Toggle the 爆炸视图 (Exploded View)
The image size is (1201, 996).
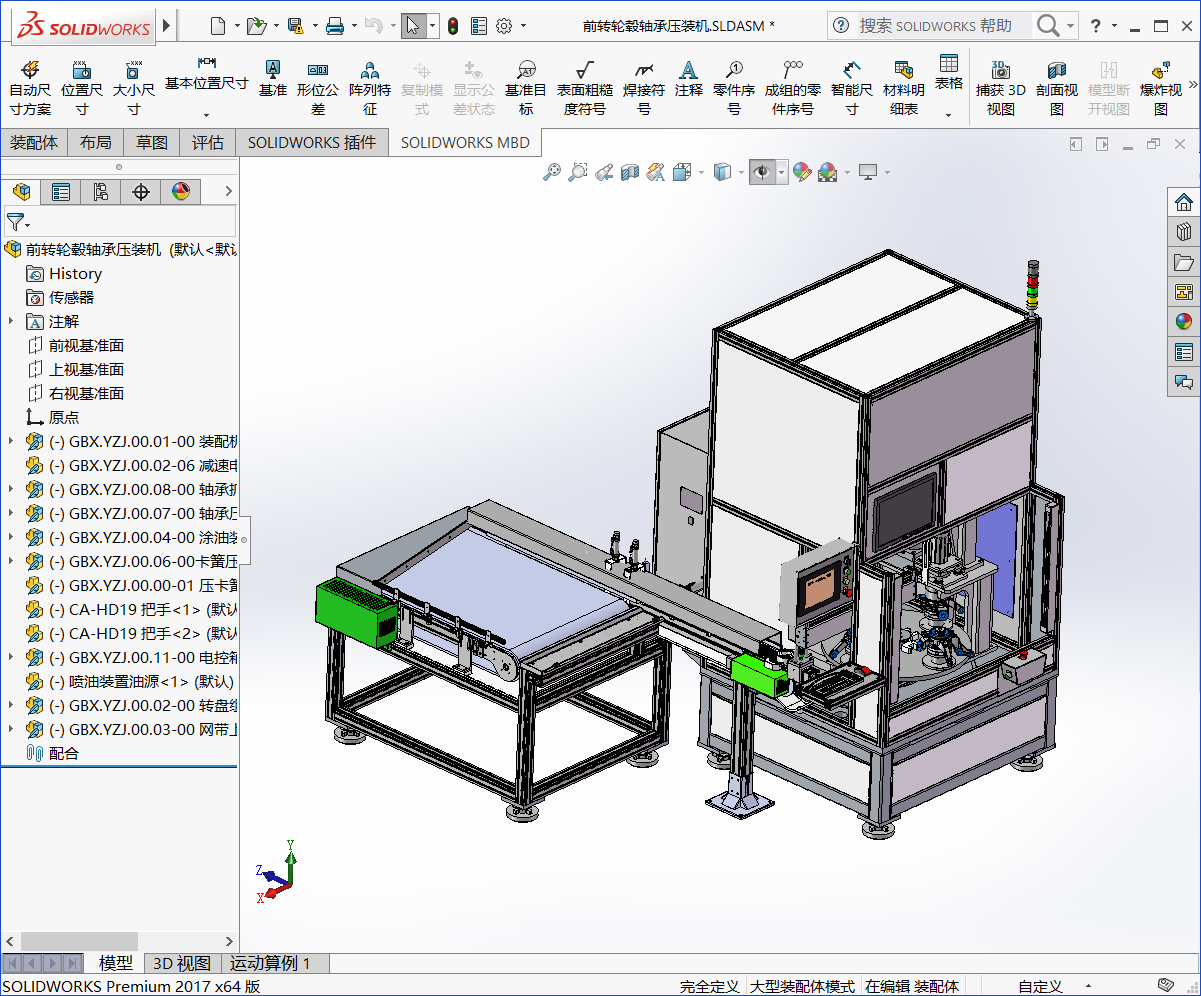(x=1161, y=87)
